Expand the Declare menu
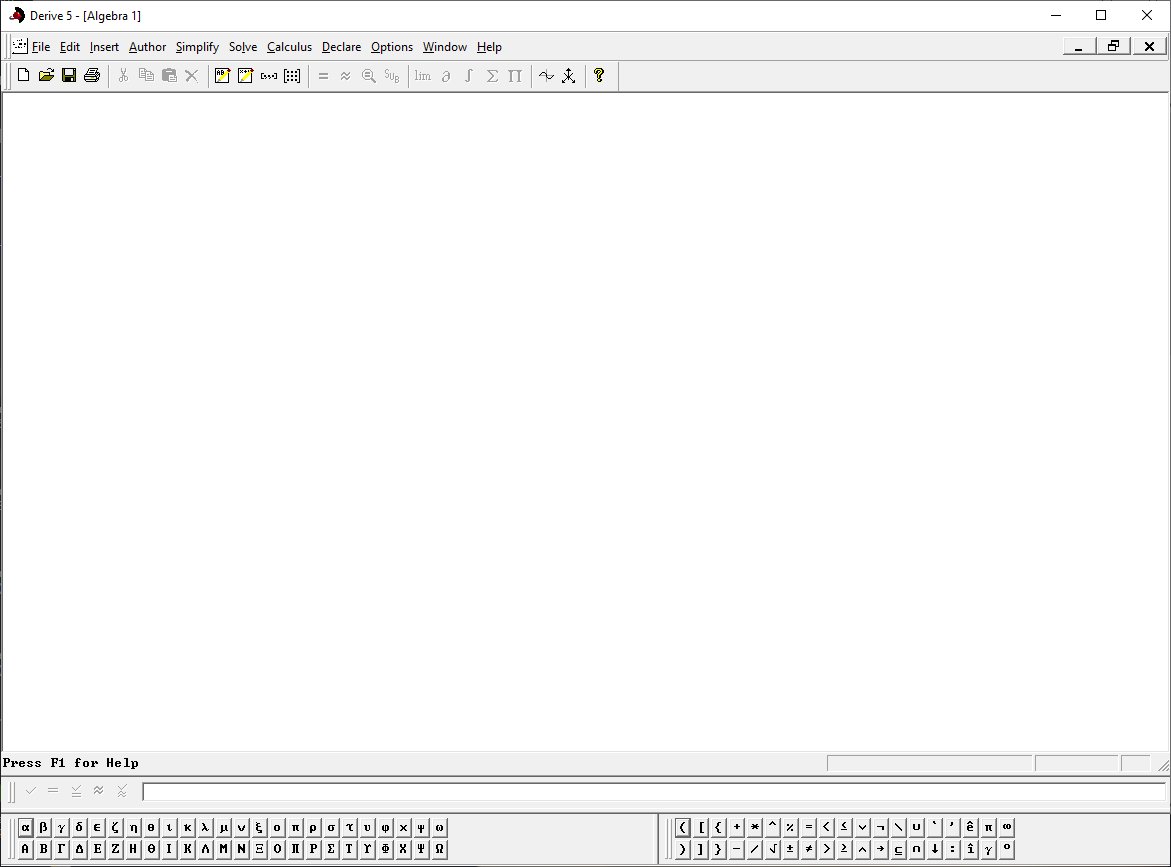Viewport: 1171px width, 867px height. pos(341,47)
